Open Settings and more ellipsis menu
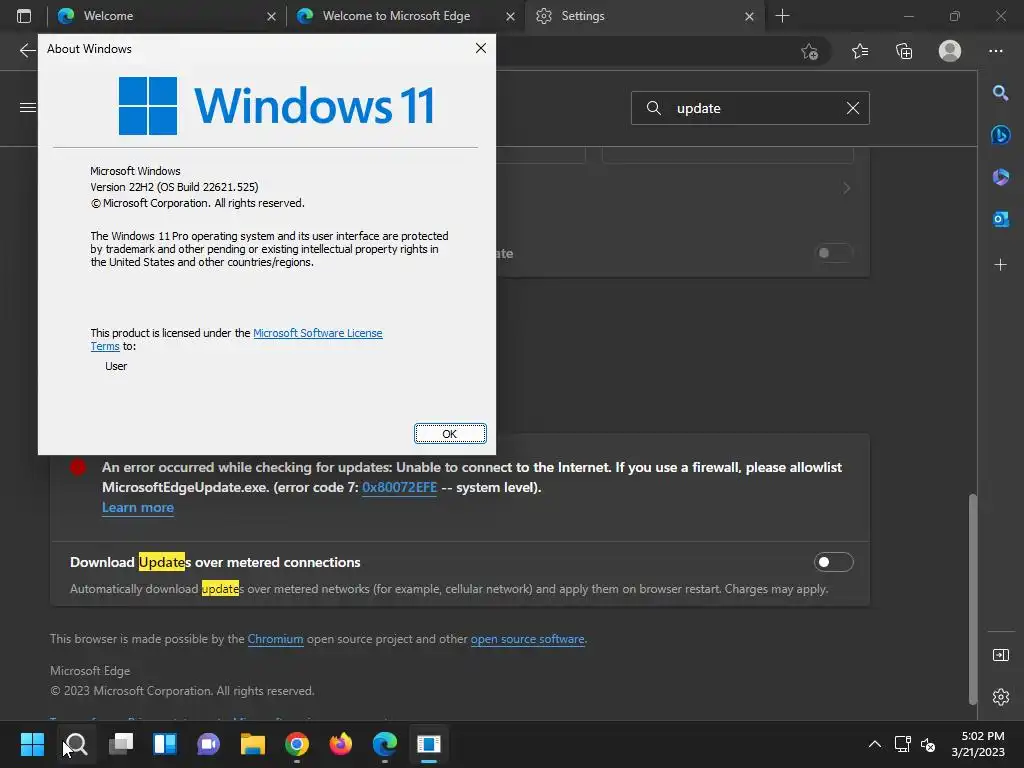Screen dimensions: 1024x768 tap(996, 51)
